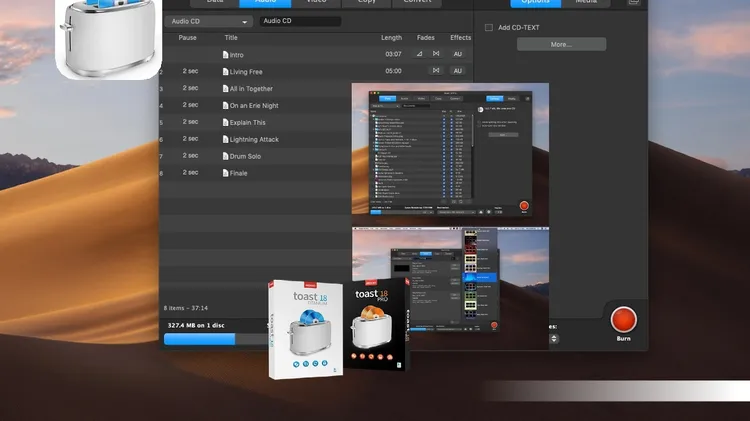The image size is (750, 421).
Task: Click the '327.4 MB on 1 disc' label
Action: click(196, 325)
